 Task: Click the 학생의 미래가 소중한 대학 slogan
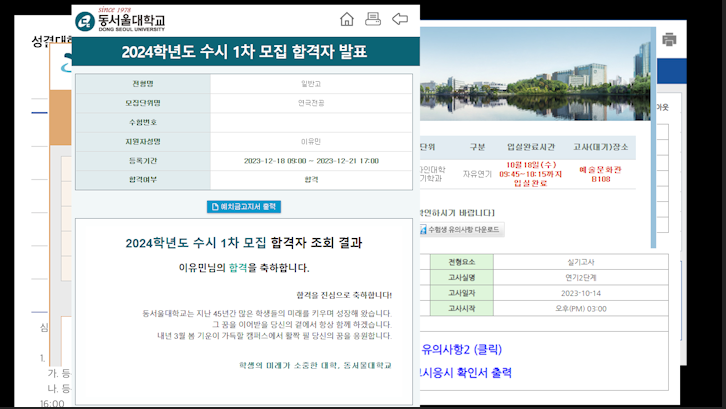click(x=315, y=365)
